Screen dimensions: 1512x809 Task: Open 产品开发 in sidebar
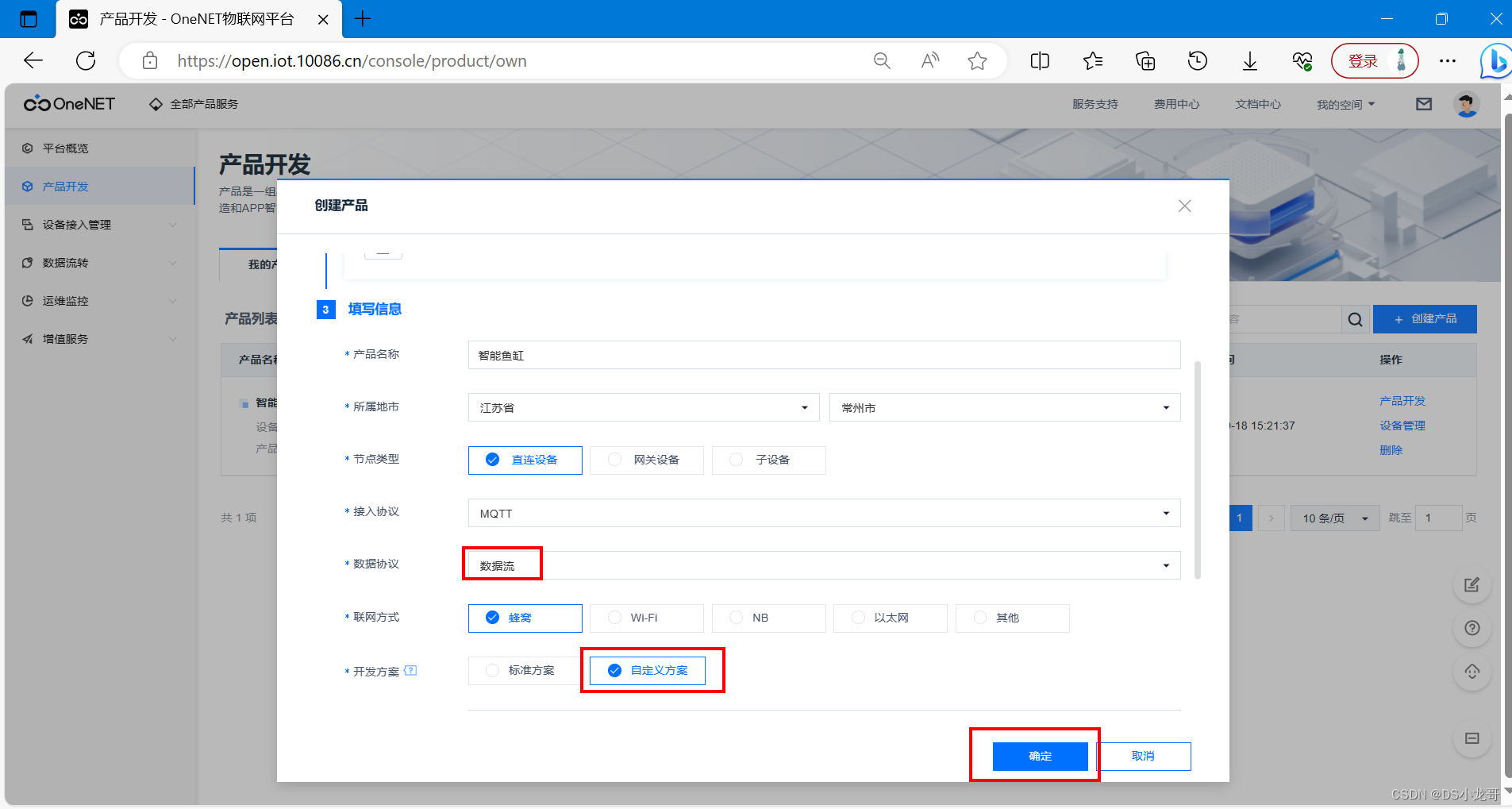click(x=99, y=187)
